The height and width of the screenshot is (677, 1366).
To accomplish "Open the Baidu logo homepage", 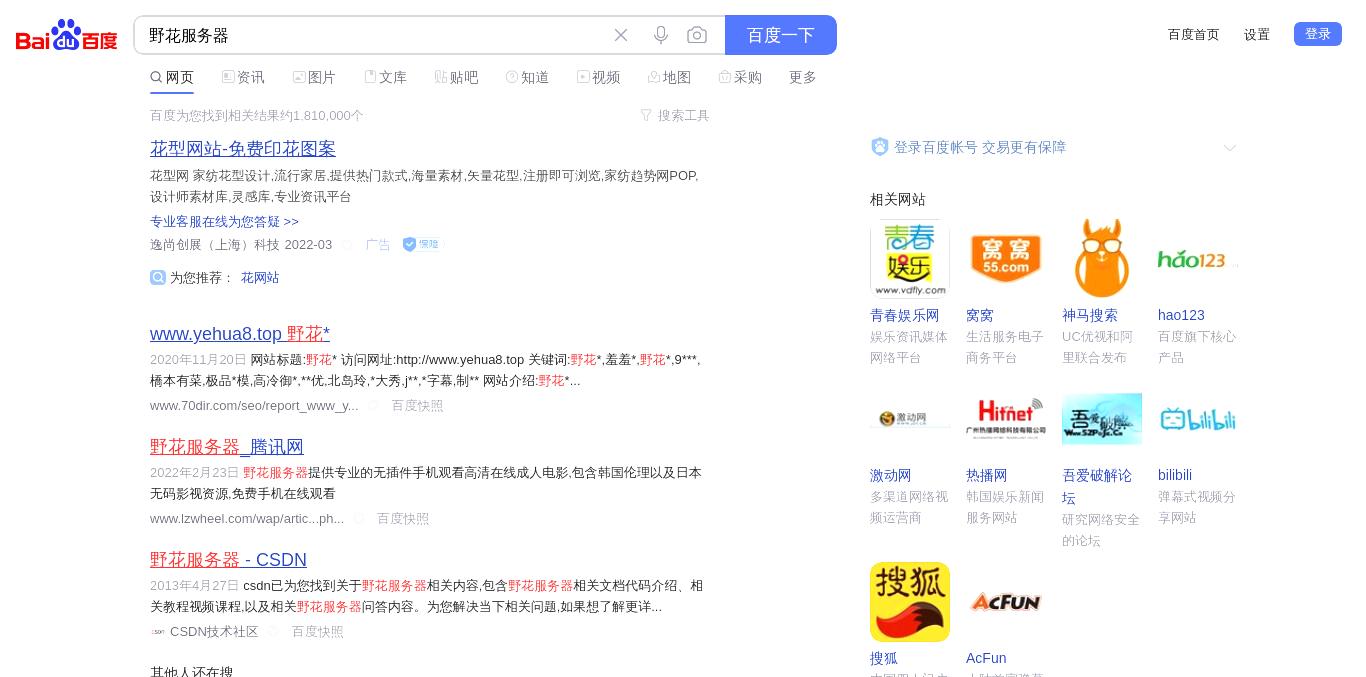I will [67, 35].
